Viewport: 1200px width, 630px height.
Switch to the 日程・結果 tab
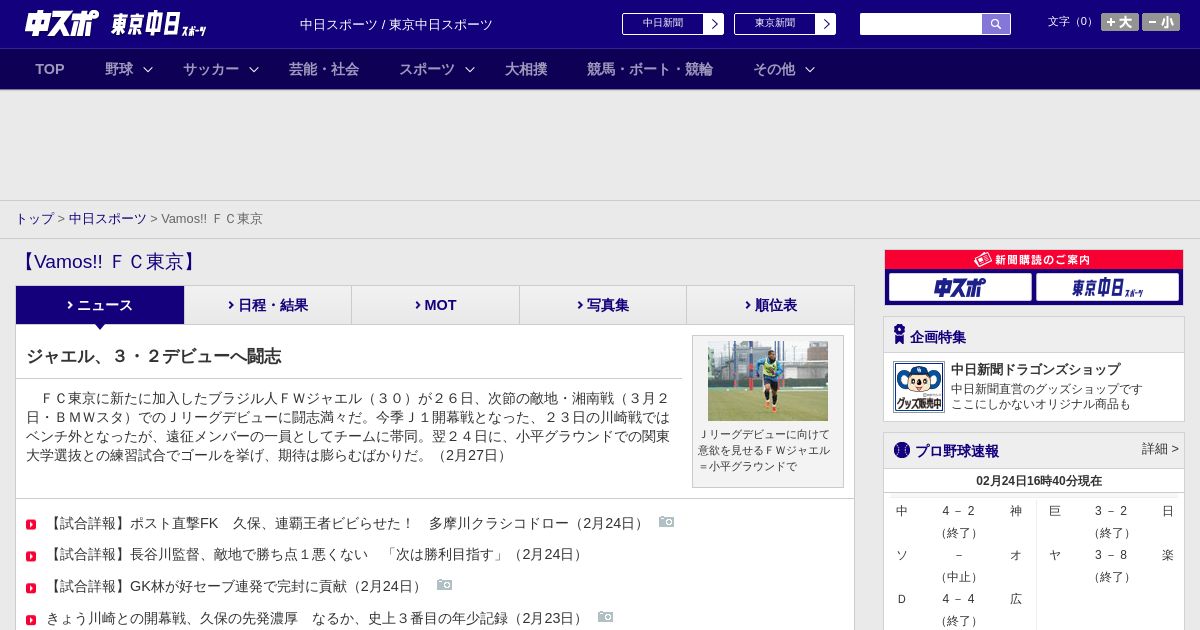[x=268, y=305]
